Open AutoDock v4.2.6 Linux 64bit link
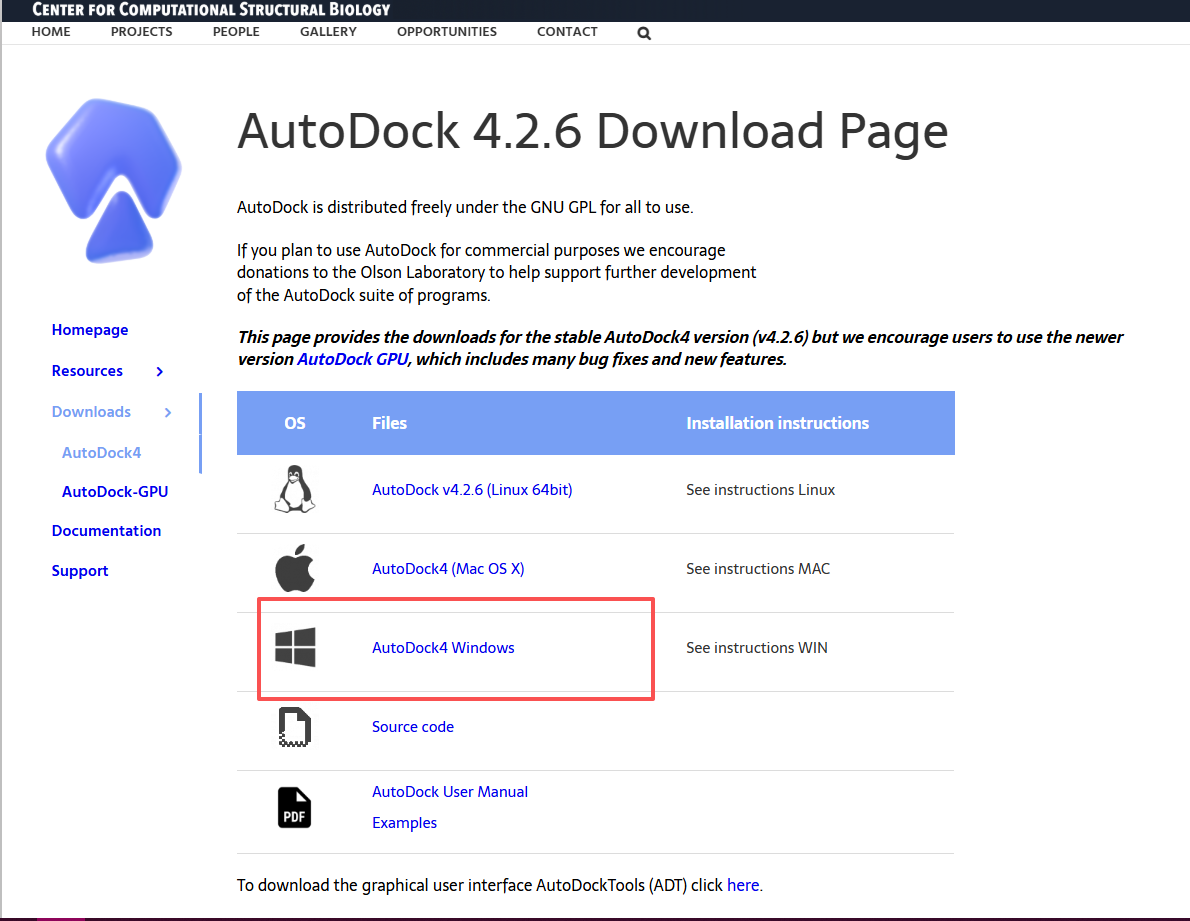 point(472,490)
